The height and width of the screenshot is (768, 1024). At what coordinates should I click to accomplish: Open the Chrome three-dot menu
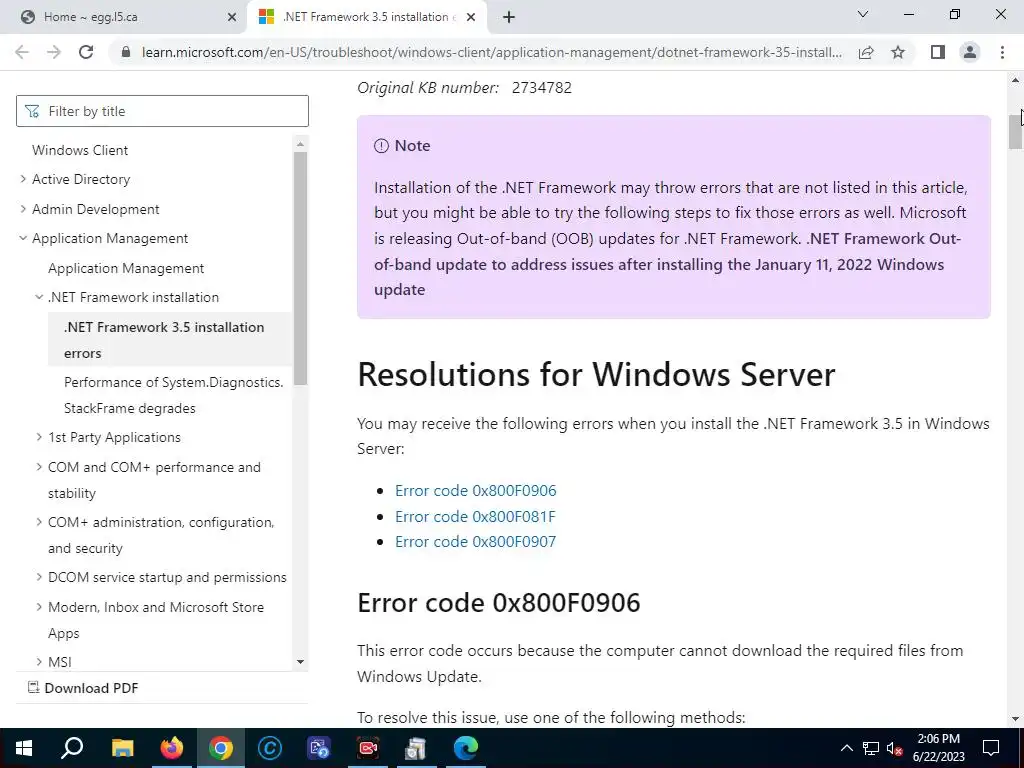pyautogui.click(x=1002, y=52)
